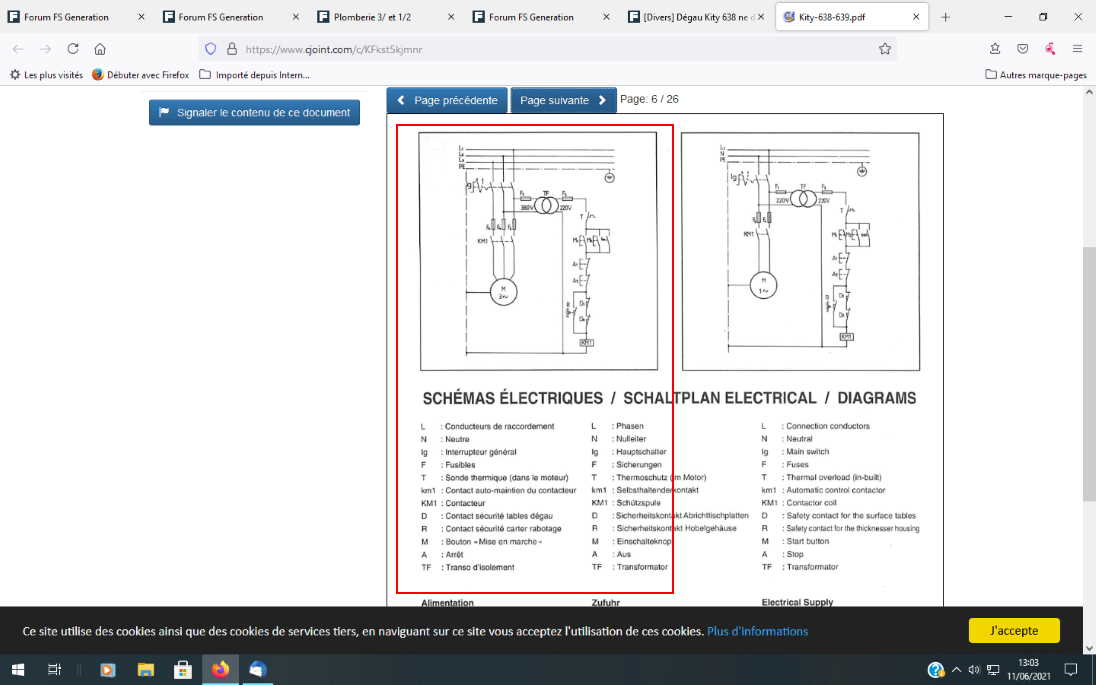Image resolution: width=1096 pixels, height=685 pixels.
Task: Click the left wiring diagram image
Action: pyautogui.click(x=538, y=251)
